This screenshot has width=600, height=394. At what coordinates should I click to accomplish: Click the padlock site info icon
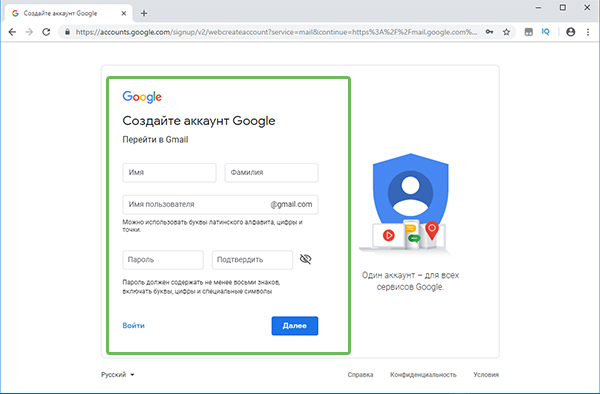click(67, 32)
